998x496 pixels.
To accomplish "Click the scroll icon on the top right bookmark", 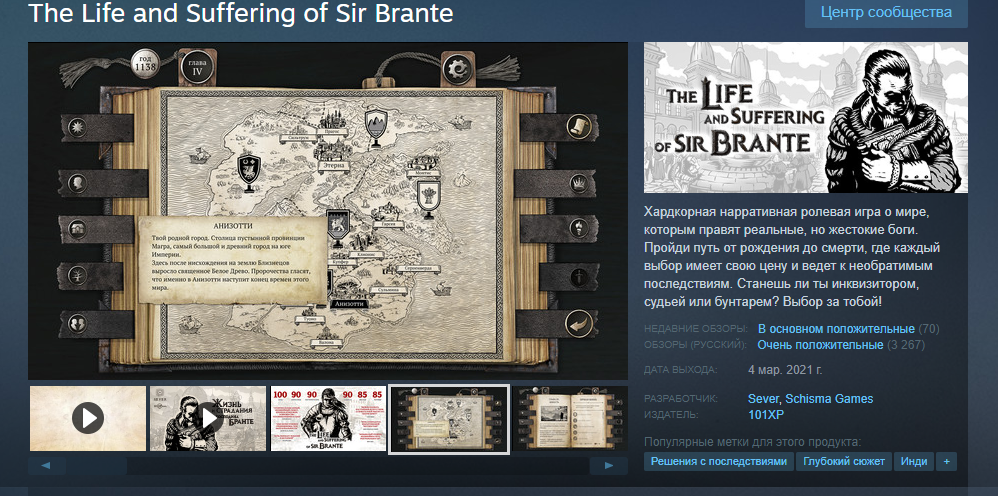I will tap(579, 125).
